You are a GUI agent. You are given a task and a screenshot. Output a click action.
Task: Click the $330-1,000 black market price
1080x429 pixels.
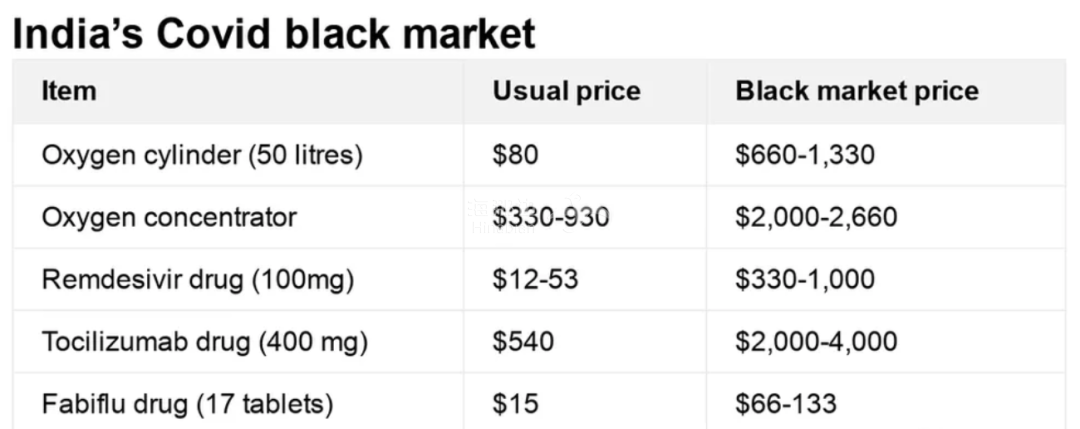[x=804, y=280]
